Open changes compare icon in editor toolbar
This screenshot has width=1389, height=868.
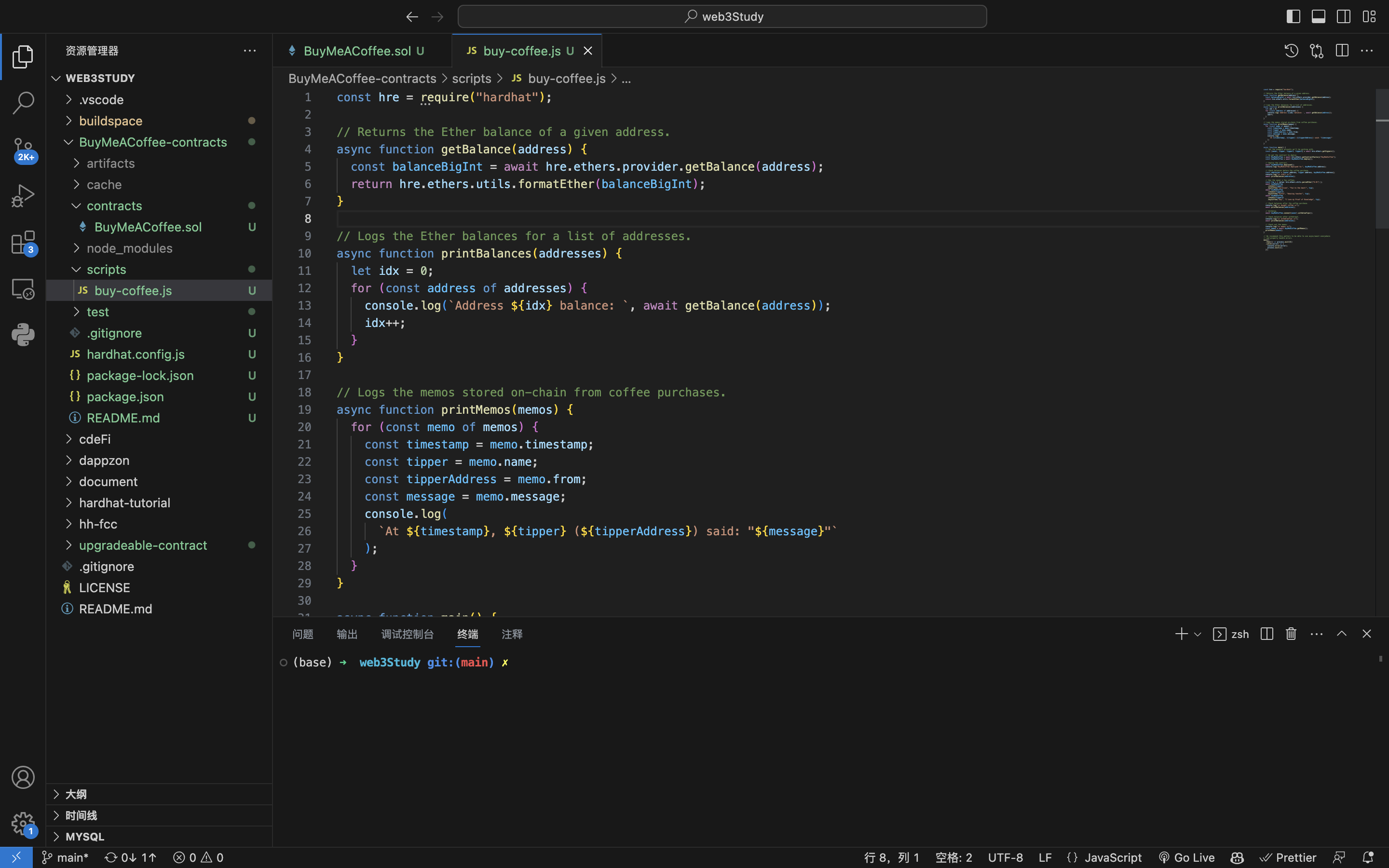pyautogui.click(x=1317, y=51)
